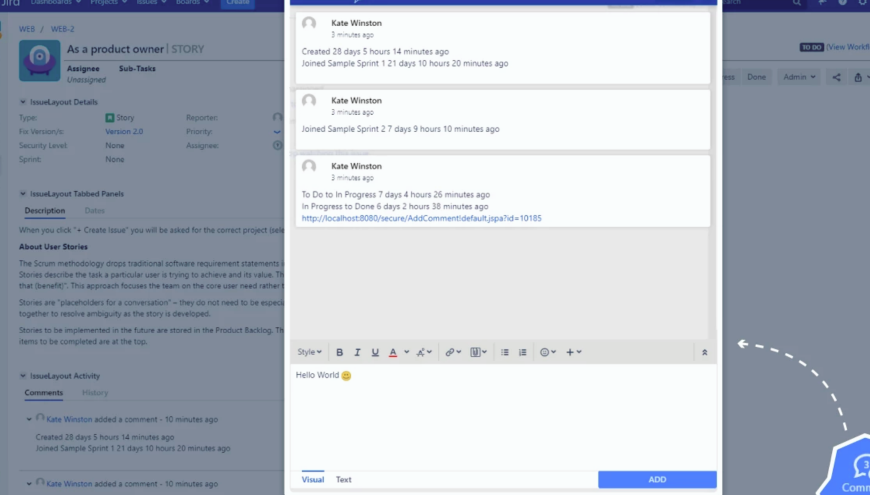The width and height of the screenshot is (870, 495).
Task: Collapse the IssueLayout Details section
Action: [23, 102]
